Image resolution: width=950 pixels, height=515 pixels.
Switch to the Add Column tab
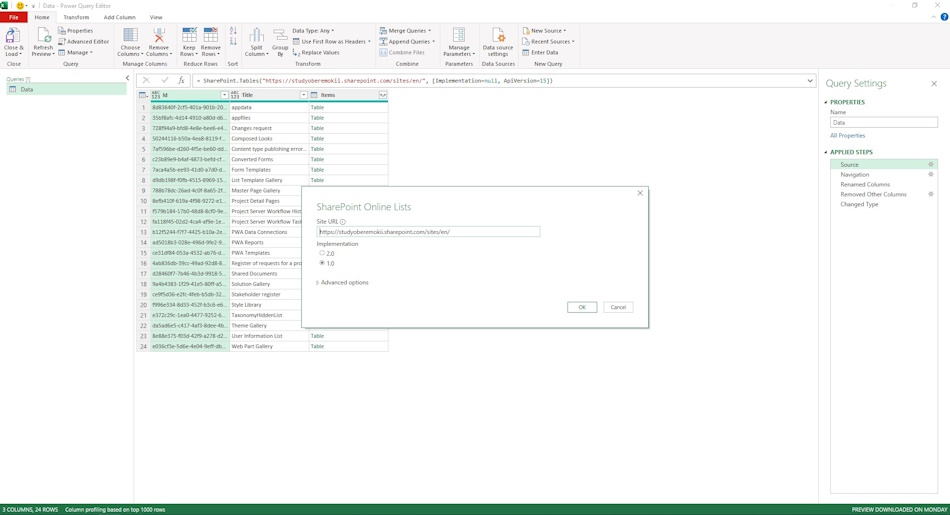pos(119,17)
